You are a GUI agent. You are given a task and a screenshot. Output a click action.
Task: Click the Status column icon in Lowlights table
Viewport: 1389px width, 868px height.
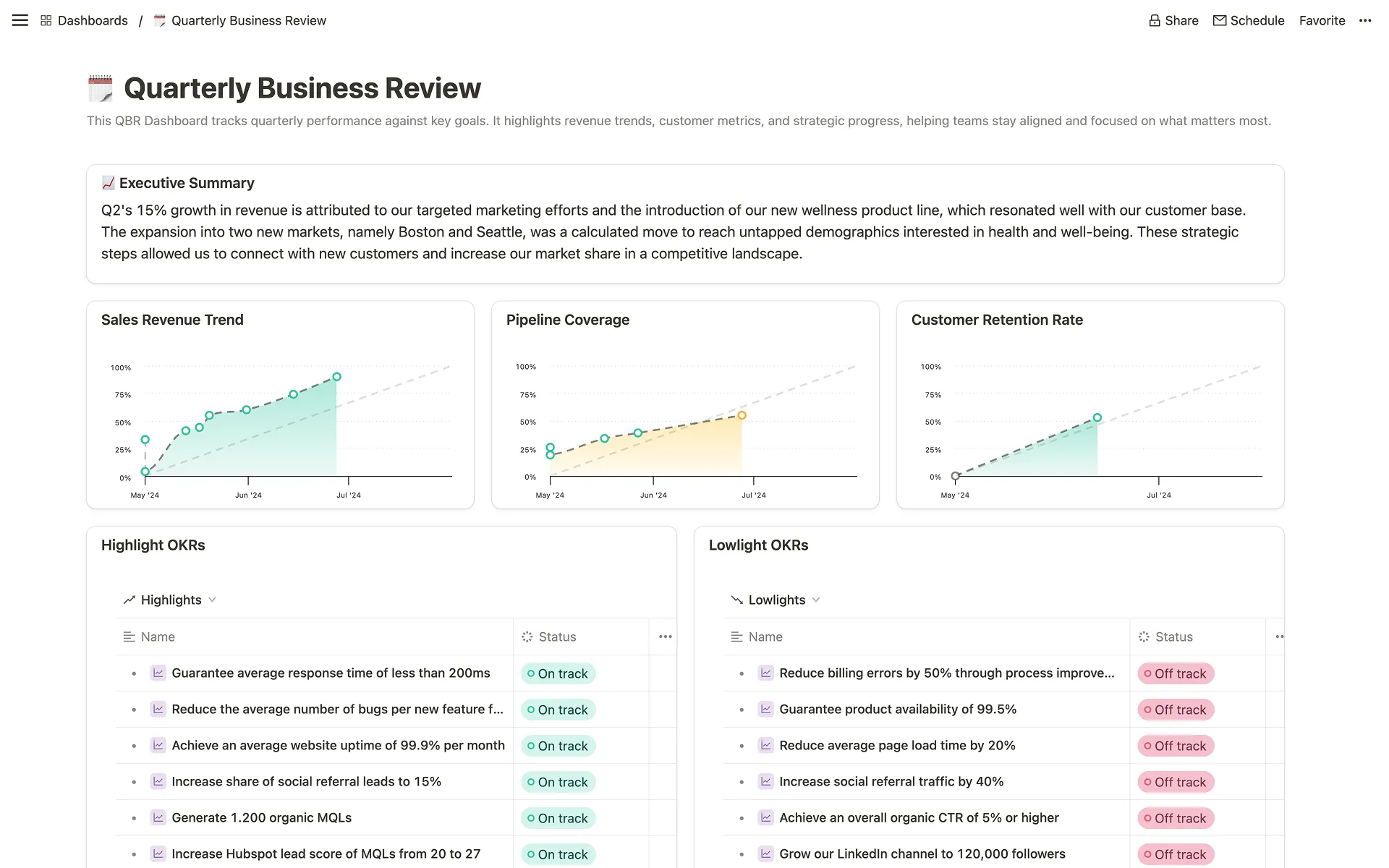(x=1144, y=637)
